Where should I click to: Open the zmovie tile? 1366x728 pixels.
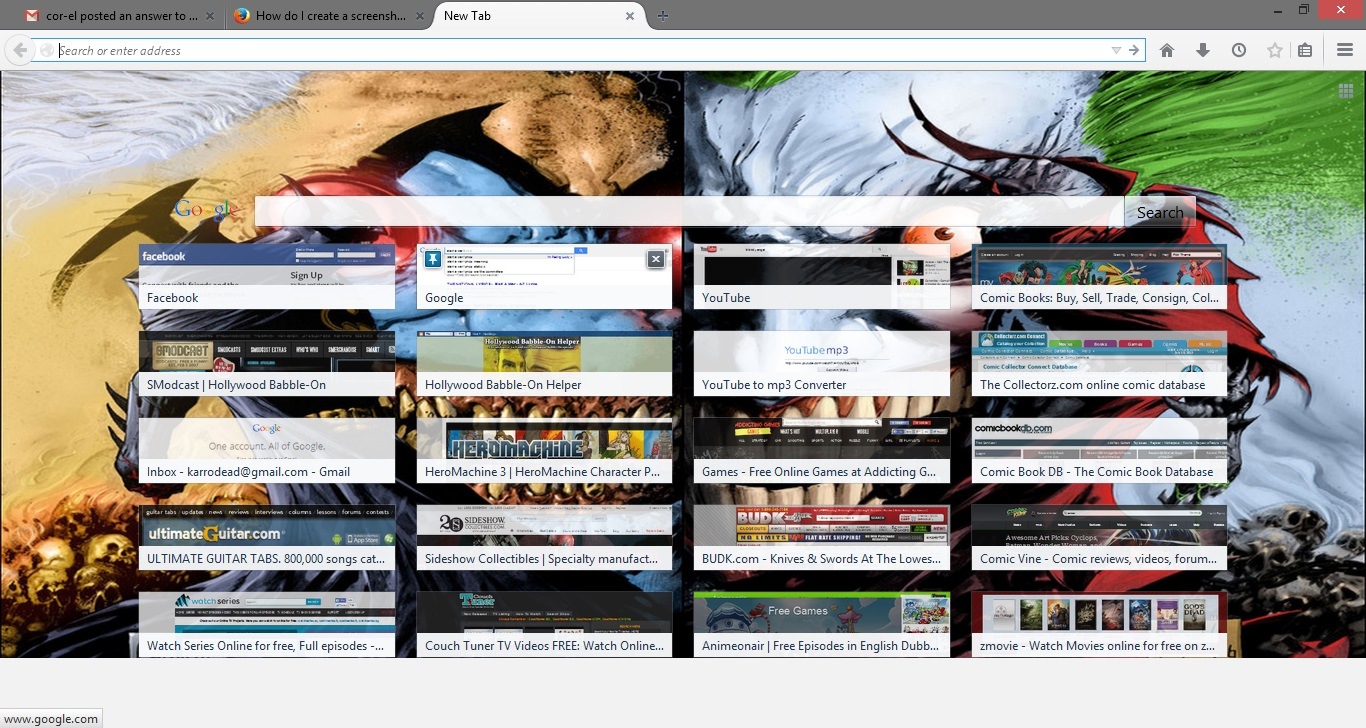[1099, 624]
